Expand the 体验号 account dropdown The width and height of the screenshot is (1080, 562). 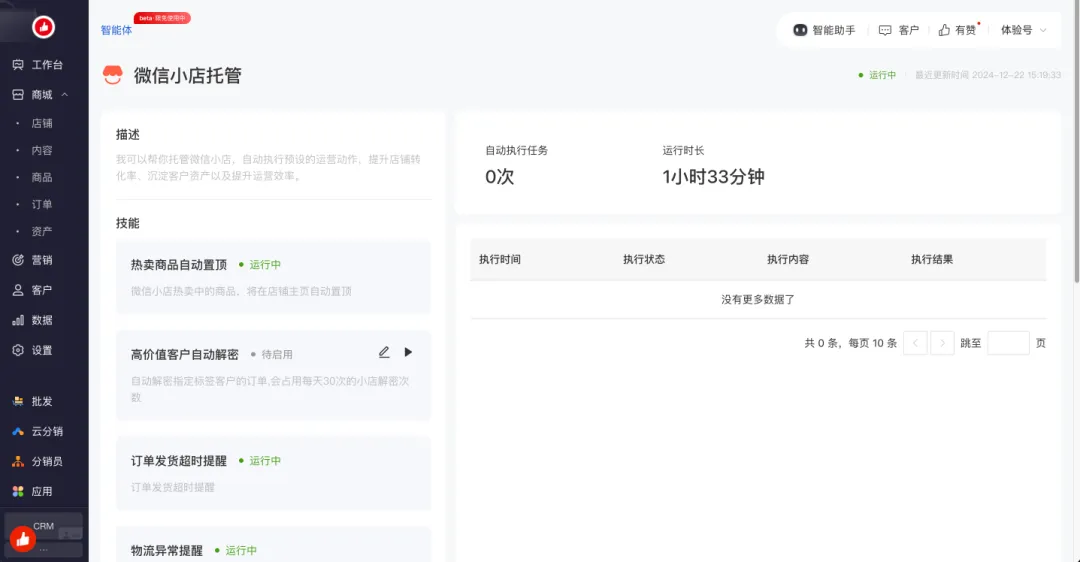tap(1023, 30)
